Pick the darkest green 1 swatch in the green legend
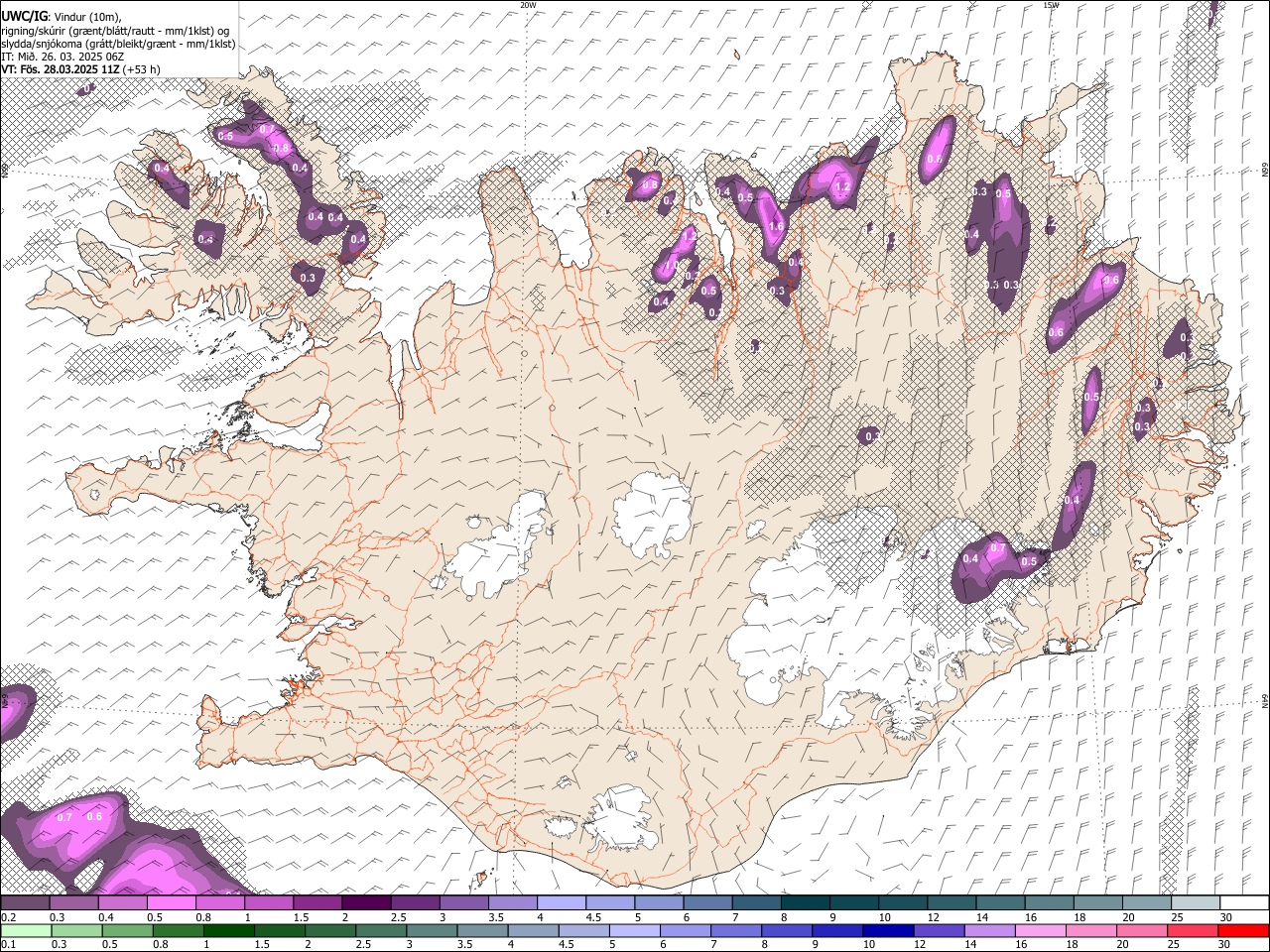This screenshot has height=952, width=1270. [229, 930]
